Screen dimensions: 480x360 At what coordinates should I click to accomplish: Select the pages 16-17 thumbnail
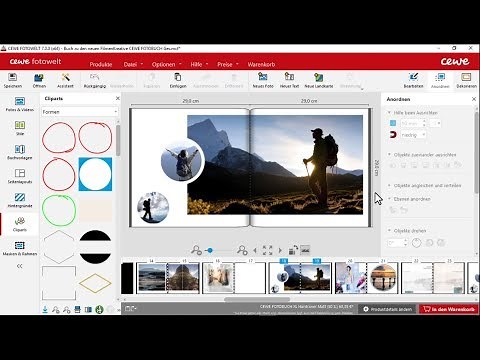pos(234,278)
